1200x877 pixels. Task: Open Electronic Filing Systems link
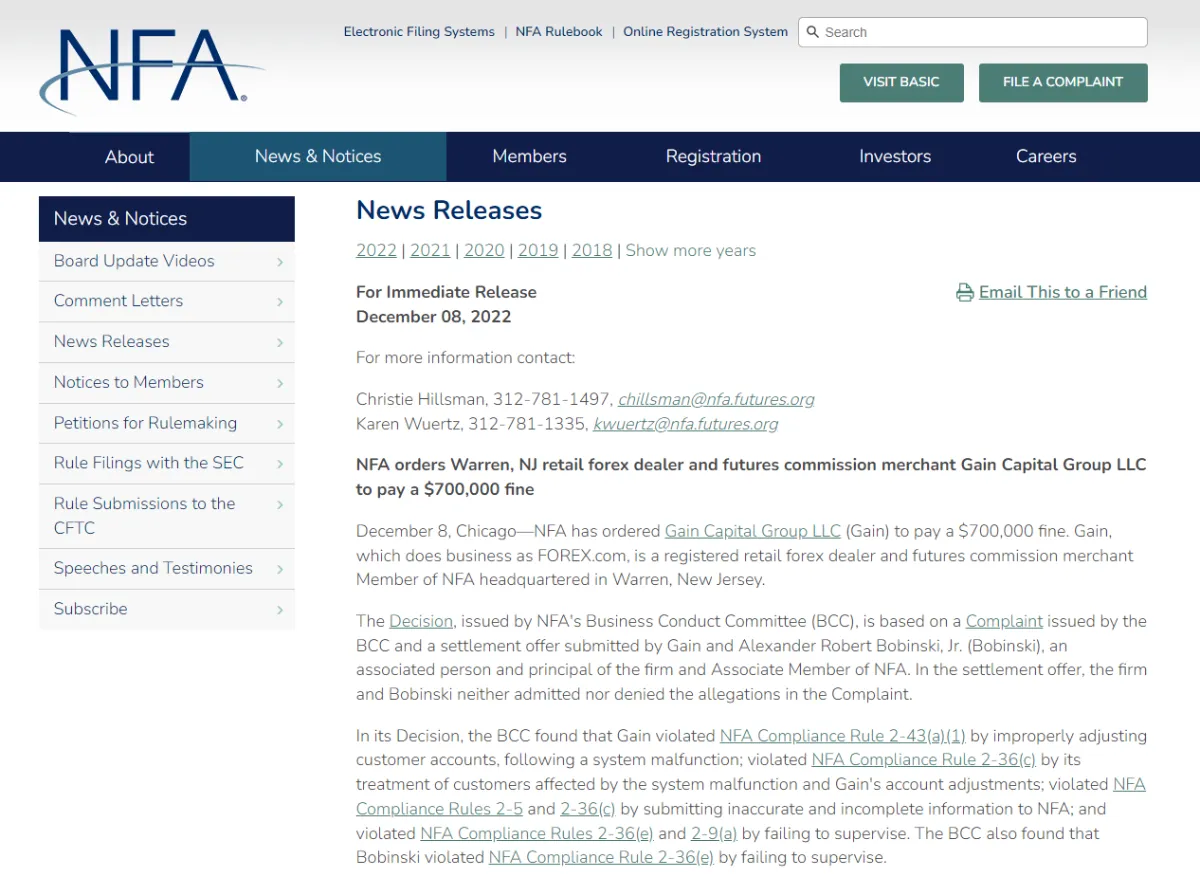pyautogui.click(x=419, y=32)
